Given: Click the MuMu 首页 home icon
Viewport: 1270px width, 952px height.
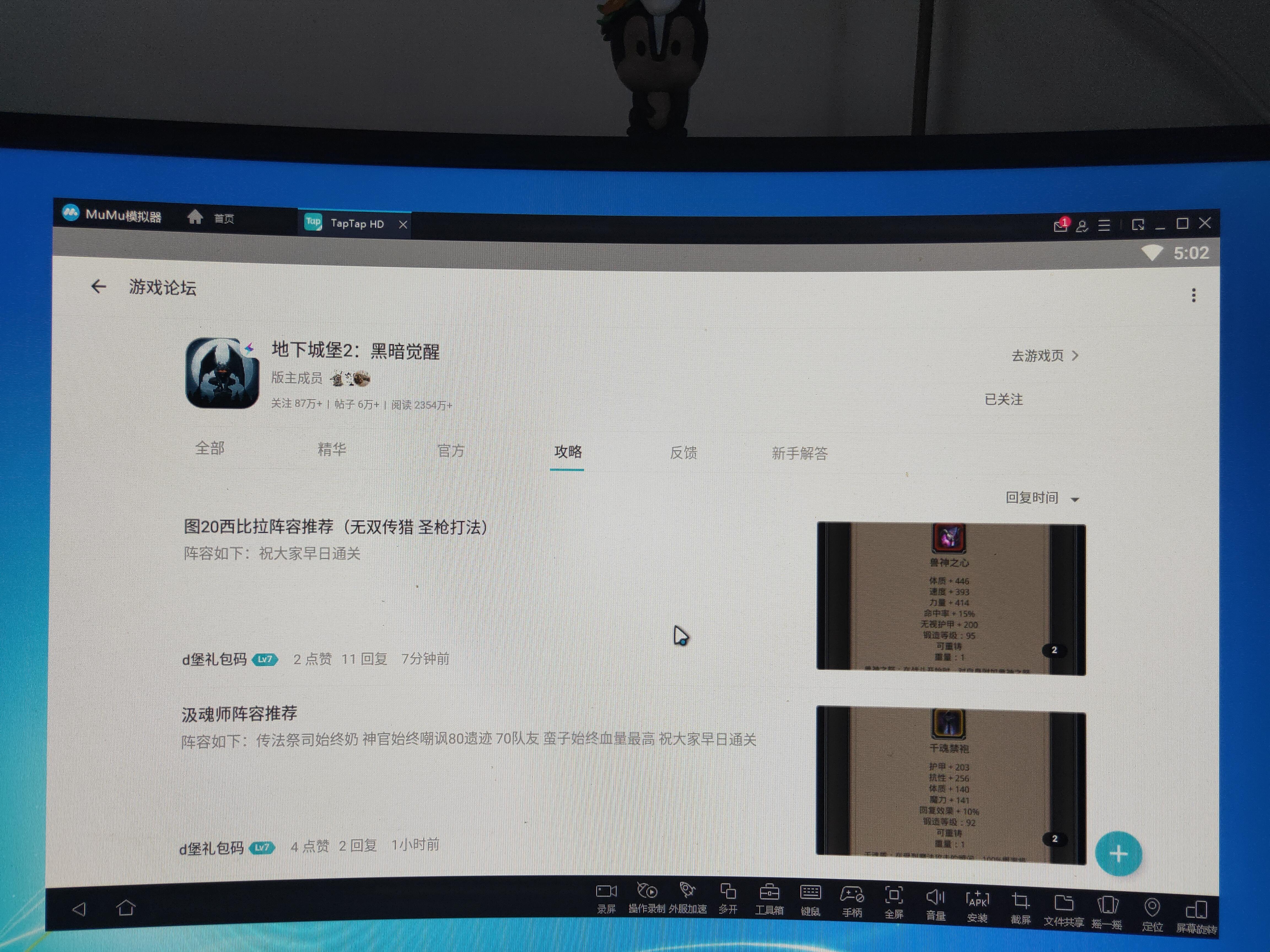Looking at the screenshot, I should click(x=195, y=217).
